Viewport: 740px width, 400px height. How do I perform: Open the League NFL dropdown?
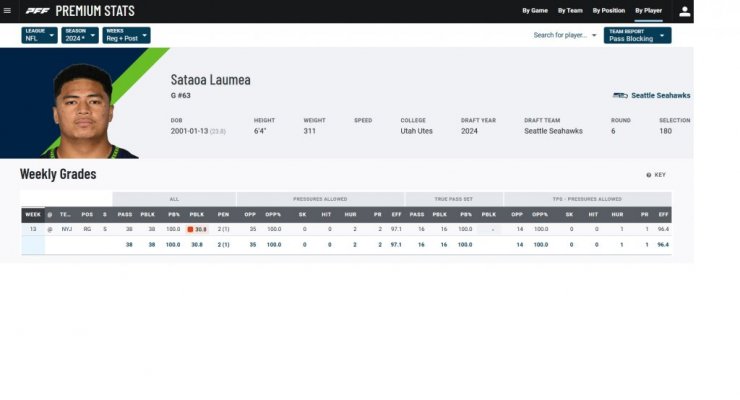coord(39,35)
